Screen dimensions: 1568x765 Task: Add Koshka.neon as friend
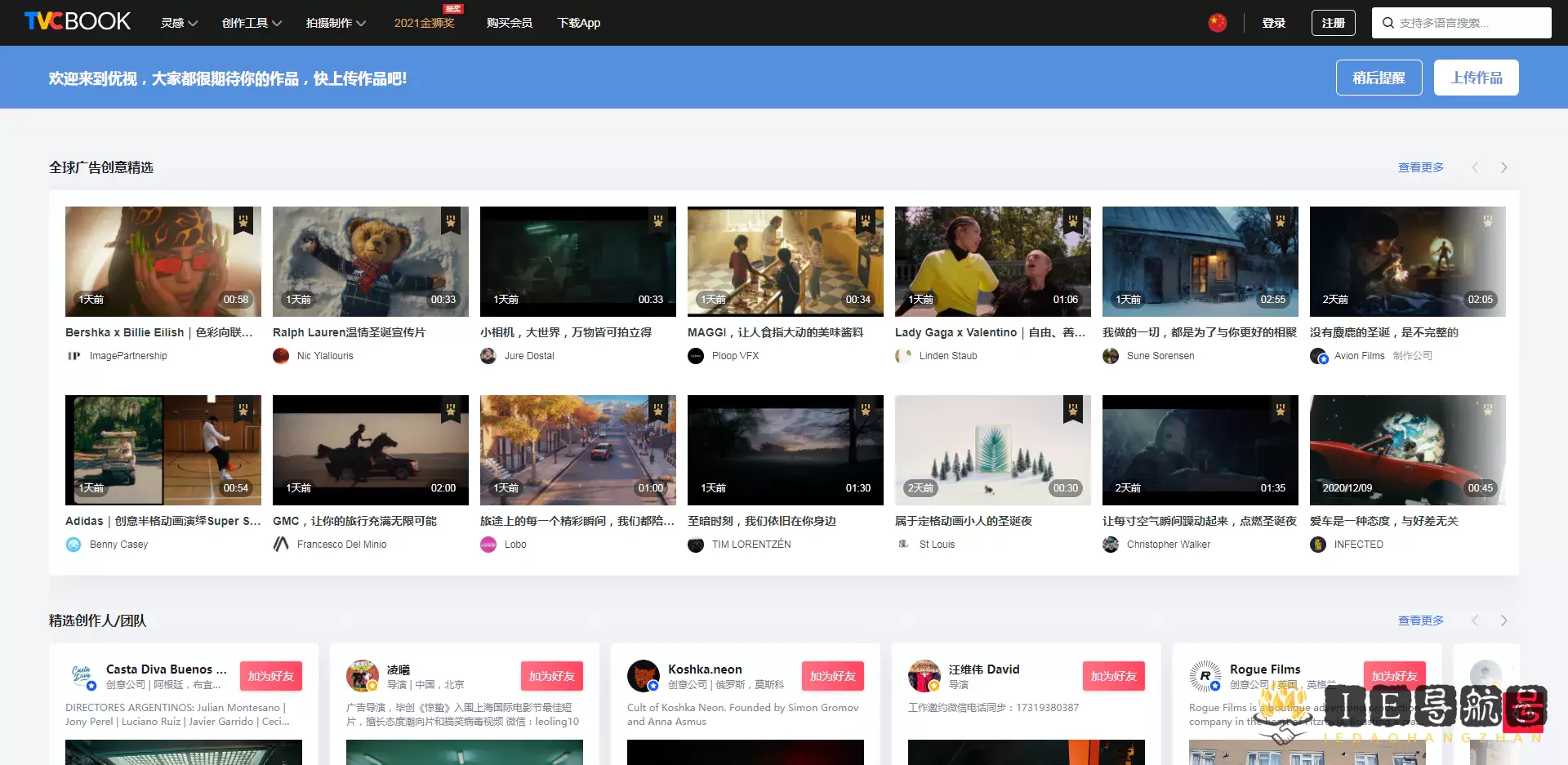pyautogui.click(x=832, y=676)
